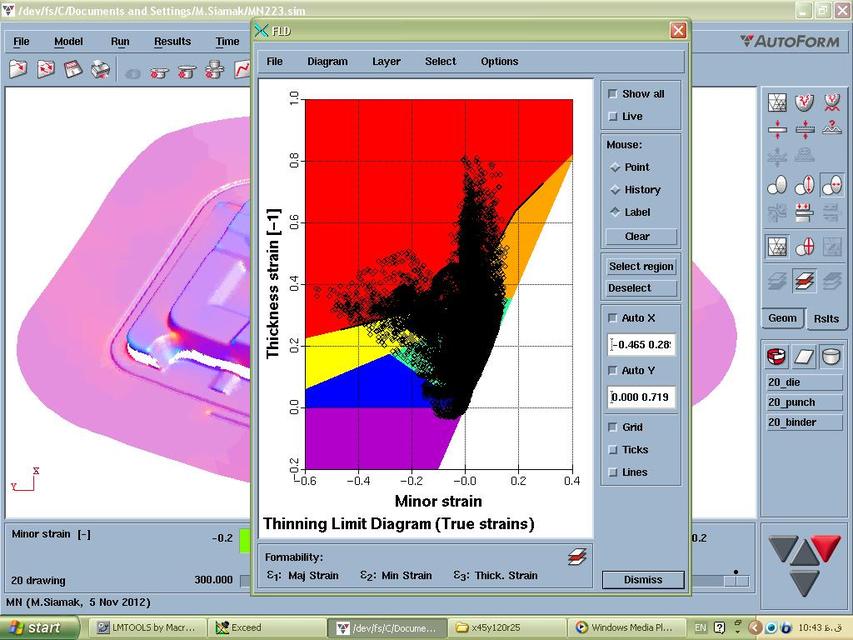This screenshot has width=853, height=640.
Task: Toggle the Live checkbox
Action: tap(613, 116)
